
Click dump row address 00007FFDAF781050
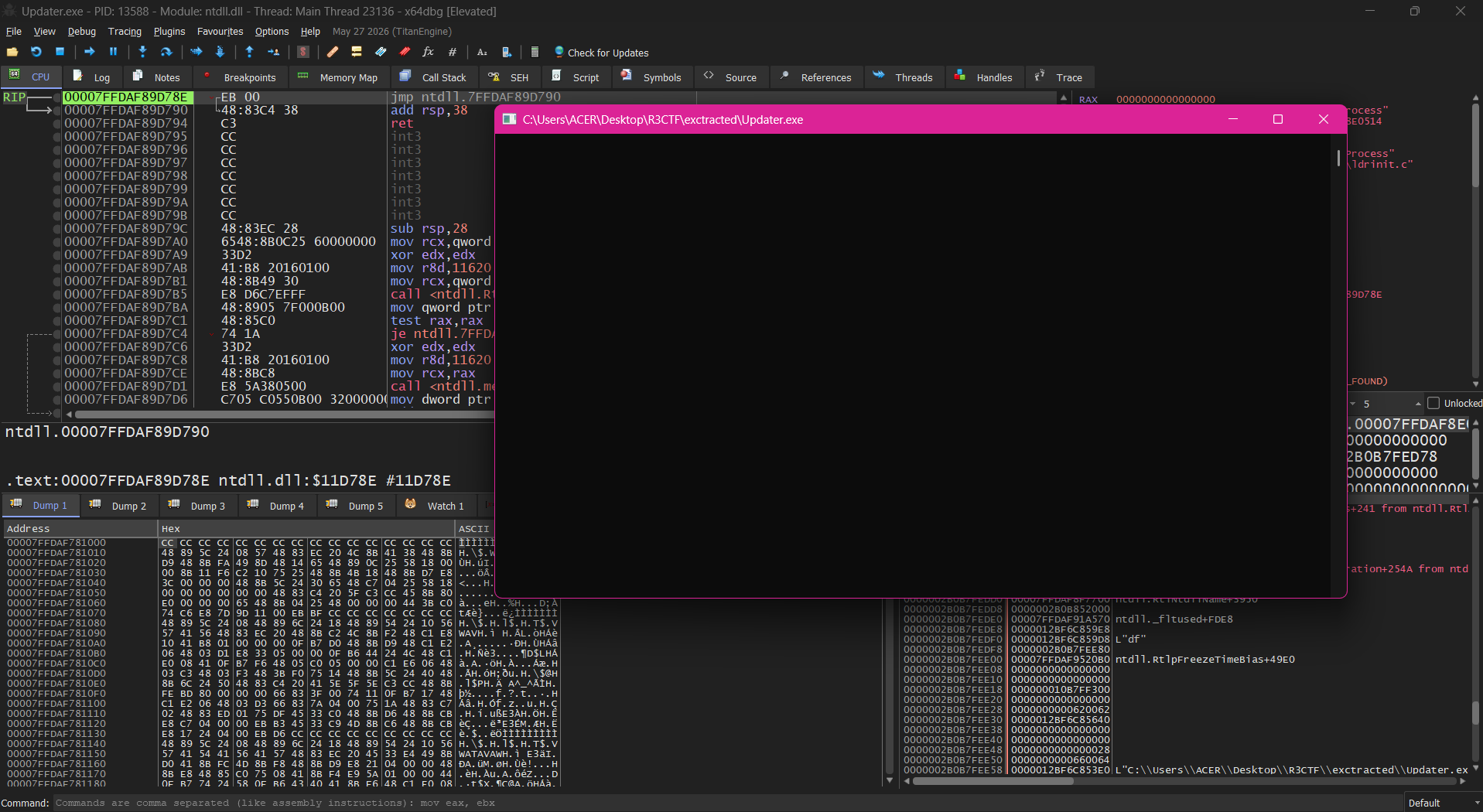pos(56,592)
